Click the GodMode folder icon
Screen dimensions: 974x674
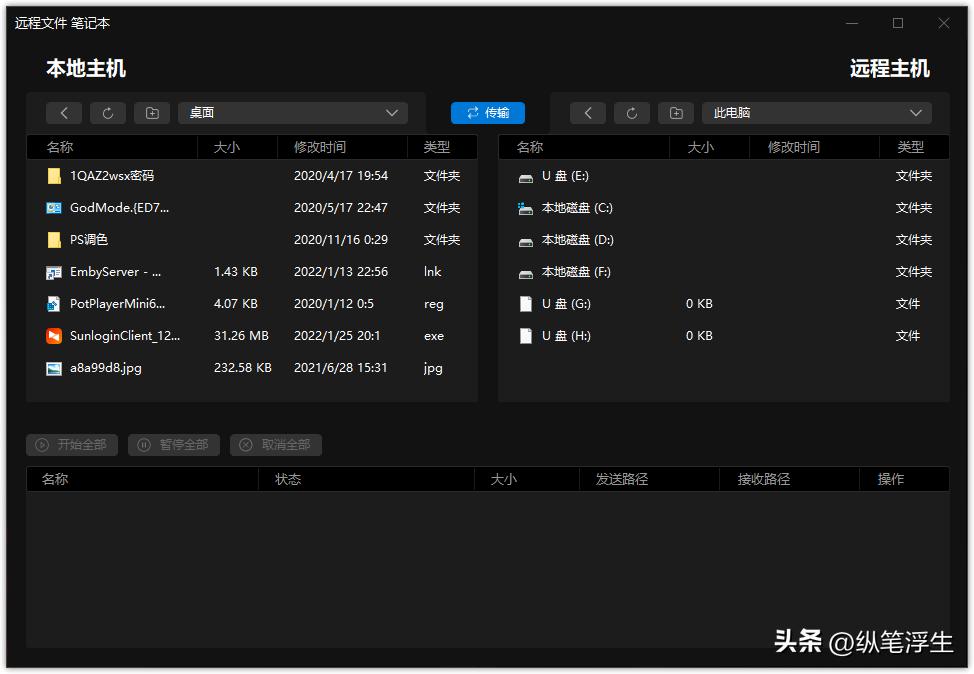coord(53,207)
